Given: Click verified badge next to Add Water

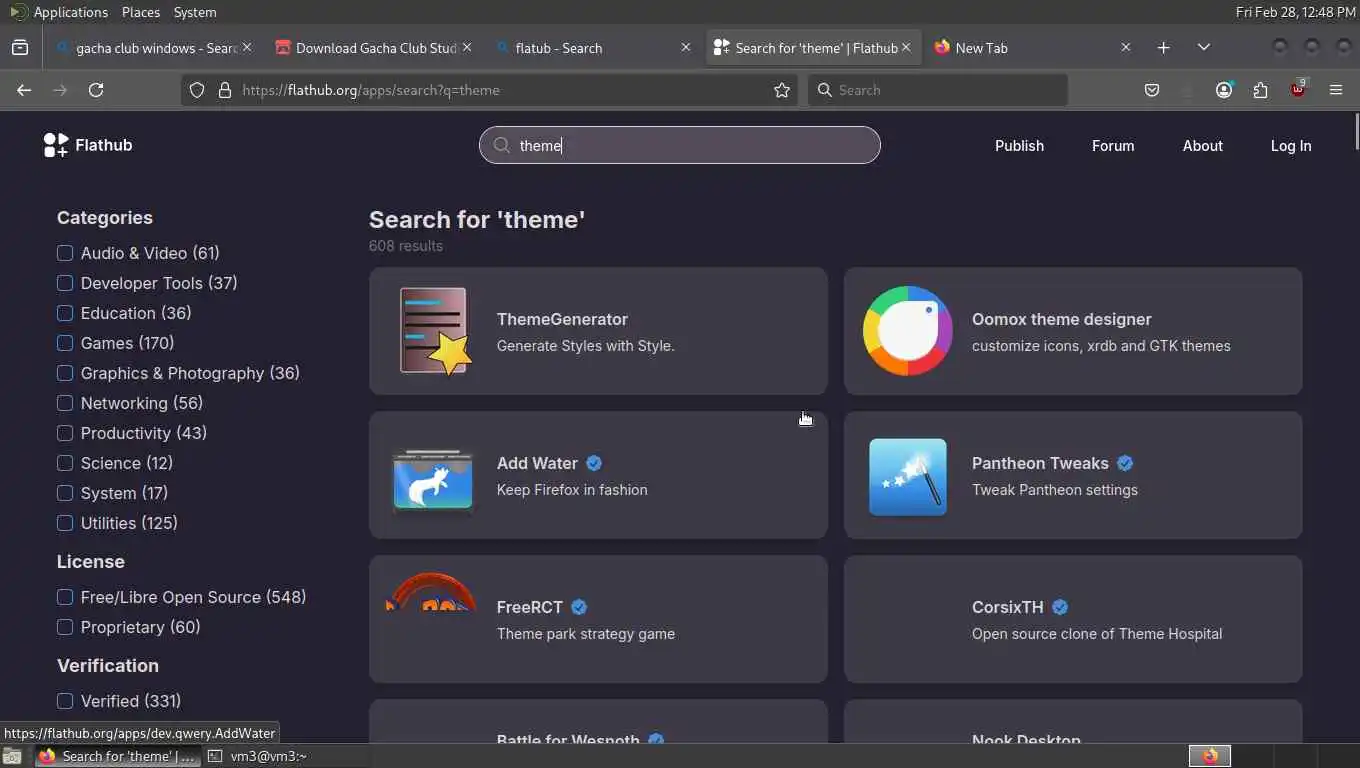Looking at the screenshot, I should (x=594, y=463).
